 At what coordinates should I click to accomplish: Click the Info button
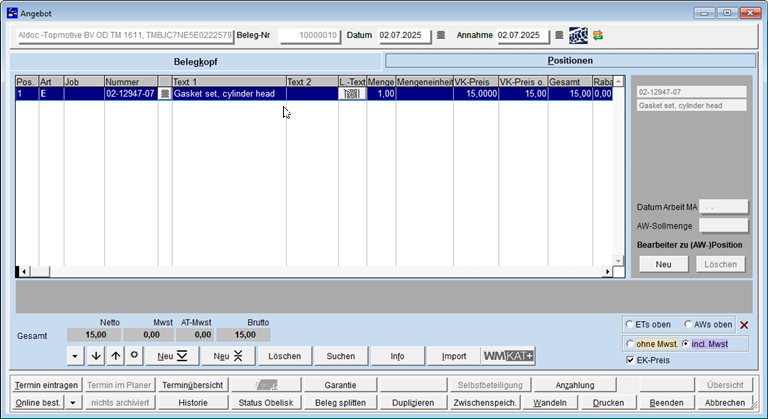(397, 356)
